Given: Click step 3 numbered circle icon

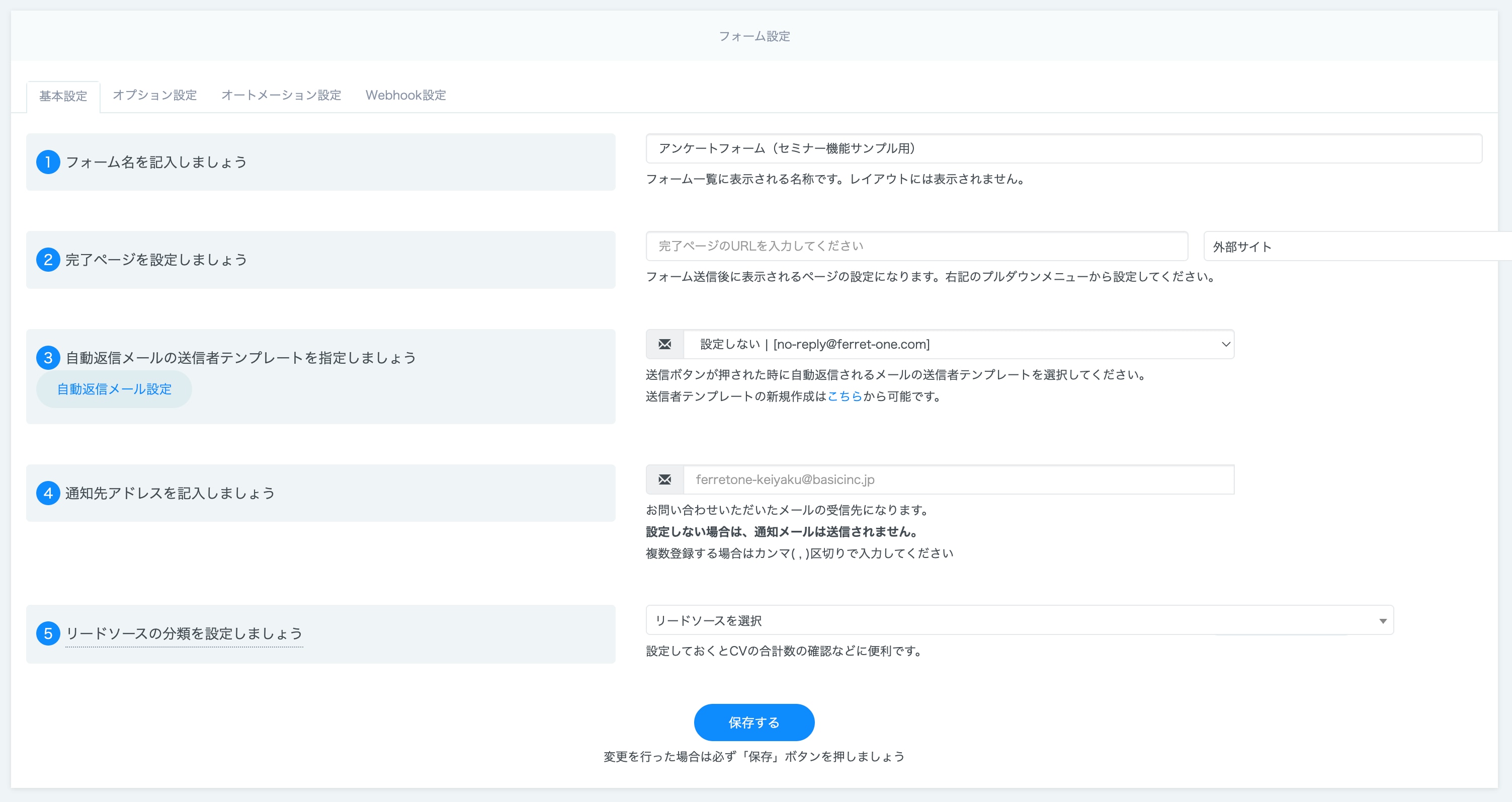Looking at the screenshot, I should click(x=48, y=358).
